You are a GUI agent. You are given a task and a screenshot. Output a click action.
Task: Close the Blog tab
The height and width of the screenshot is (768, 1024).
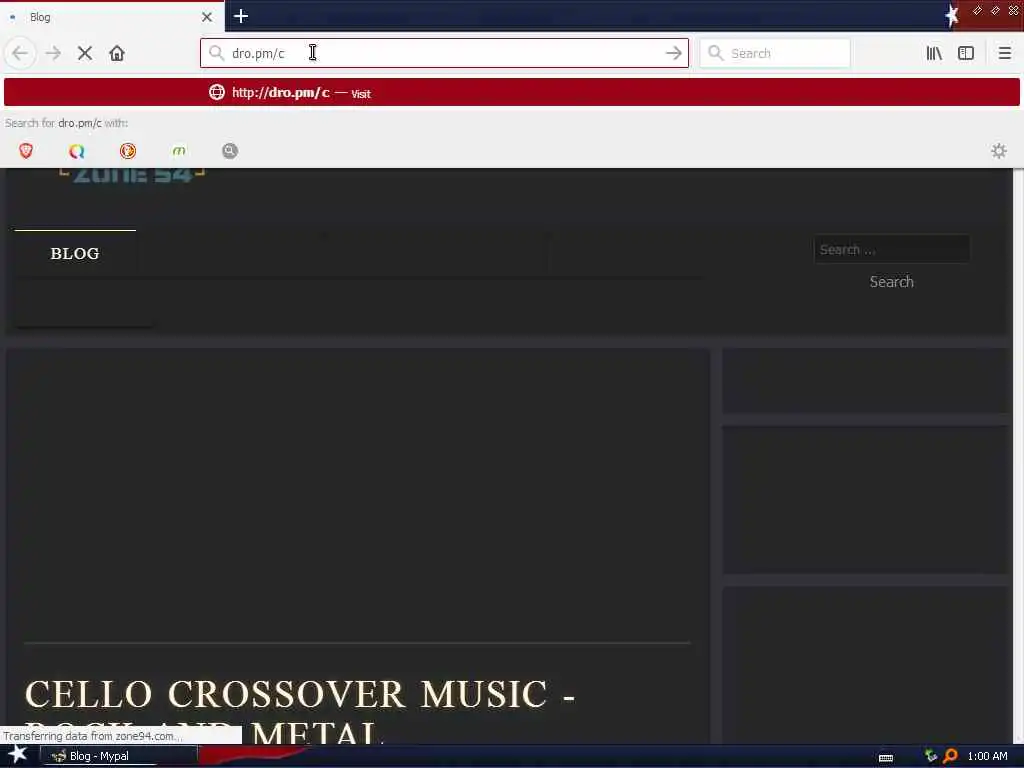(206, 17)
